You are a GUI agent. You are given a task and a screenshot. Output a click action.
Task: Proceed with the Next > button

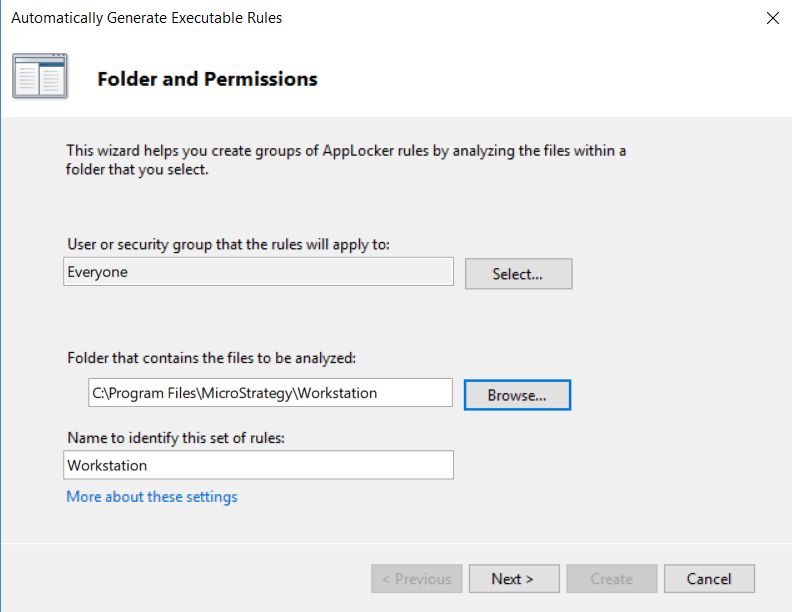click(512, 579)
